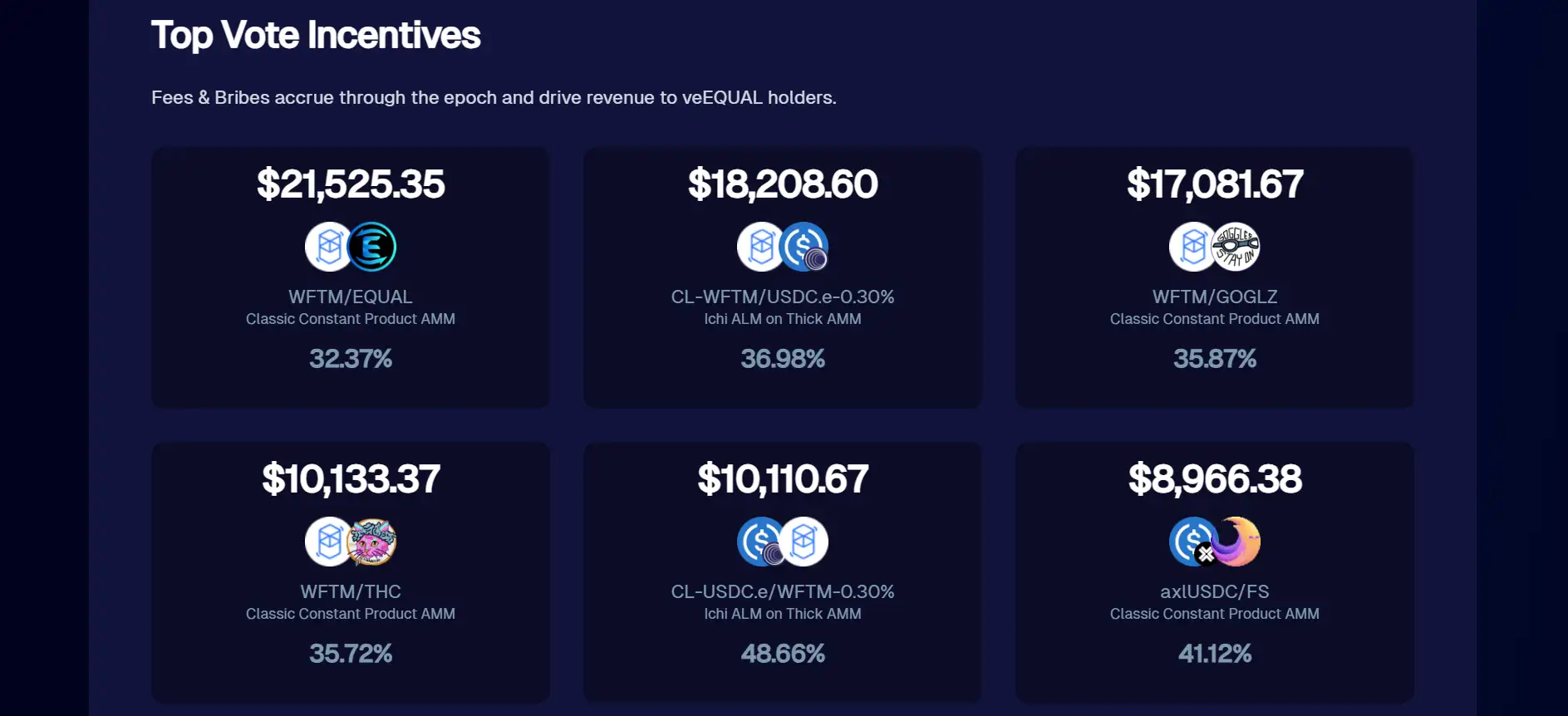The image size is (1568, 716).
Task: Open the CL-WFTM/USDC.e-0.30% pool name
Action: pyautogui.click(x=782, y=297)
